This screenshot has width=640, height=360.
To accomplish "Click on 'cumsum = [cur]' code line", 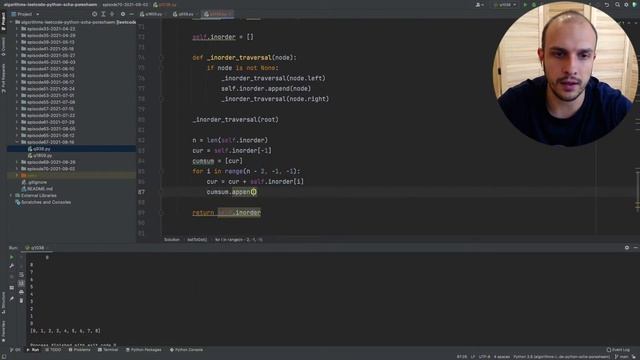I will click(x=217, y=161).
